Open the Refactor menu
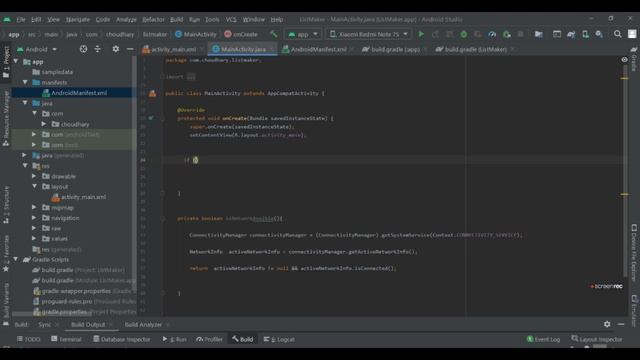 (x=153, y=20)
